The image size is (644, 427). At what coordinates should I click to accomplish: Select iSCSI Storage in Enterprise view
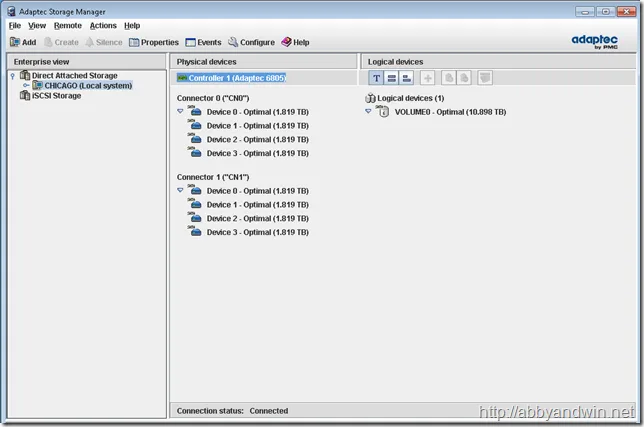pyautogui.click(x=56, y=96)
